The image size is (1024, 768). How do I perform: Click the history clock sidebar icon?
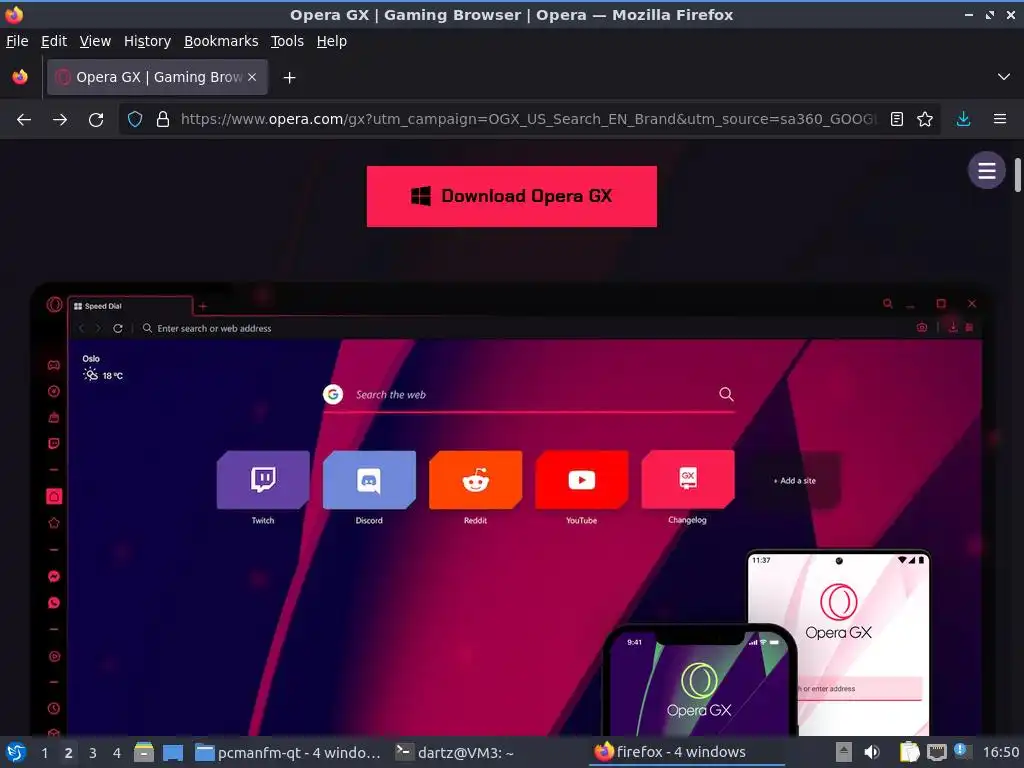click(54, 709)
